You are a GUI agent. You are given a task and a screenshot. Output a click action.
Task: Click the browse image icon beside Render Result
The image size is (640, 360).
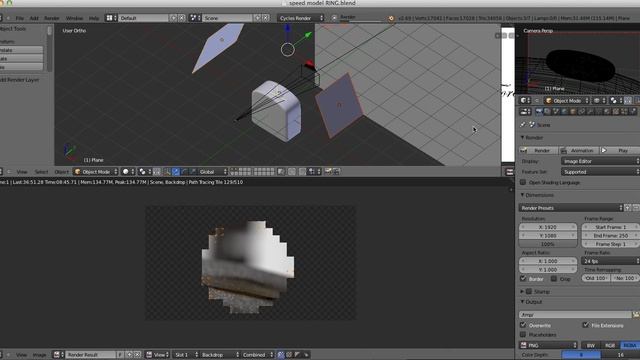pos(58,355)
